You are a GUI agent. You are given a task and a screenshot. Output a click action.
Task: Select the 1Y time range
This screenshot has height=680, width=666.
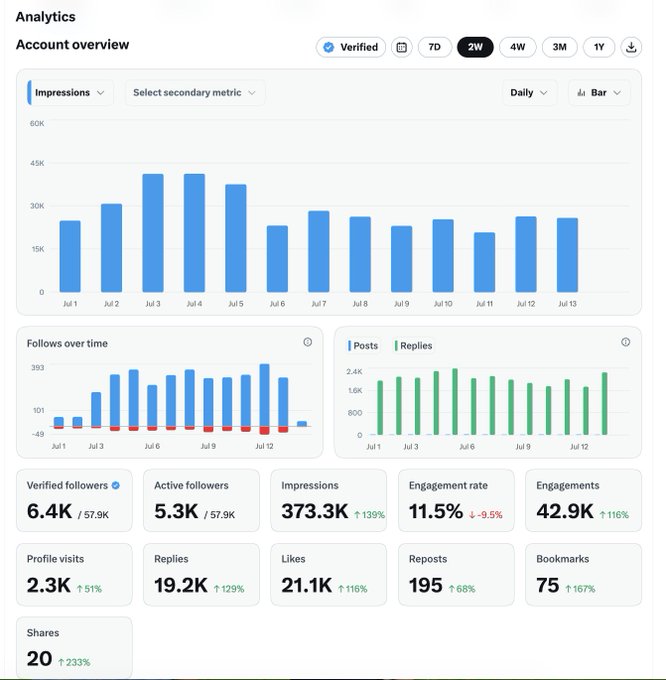tap(599, 47)
